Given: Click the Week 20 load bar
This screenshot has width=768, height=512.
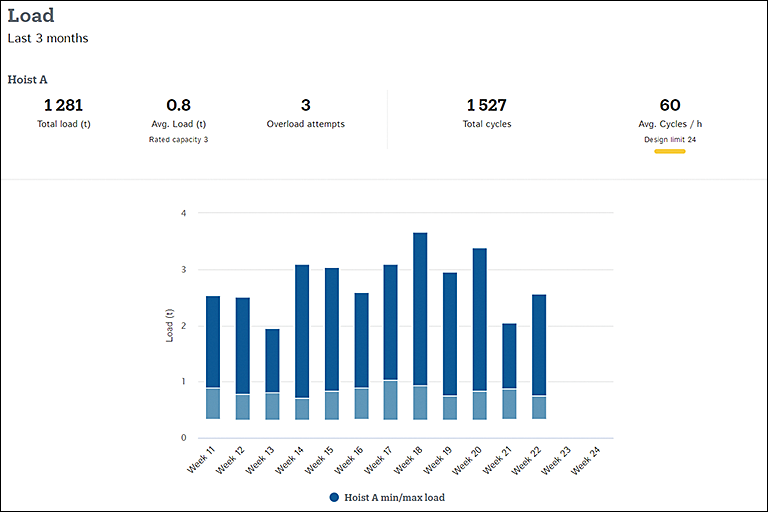Looking at the screenshot, I should coord(480,330).
